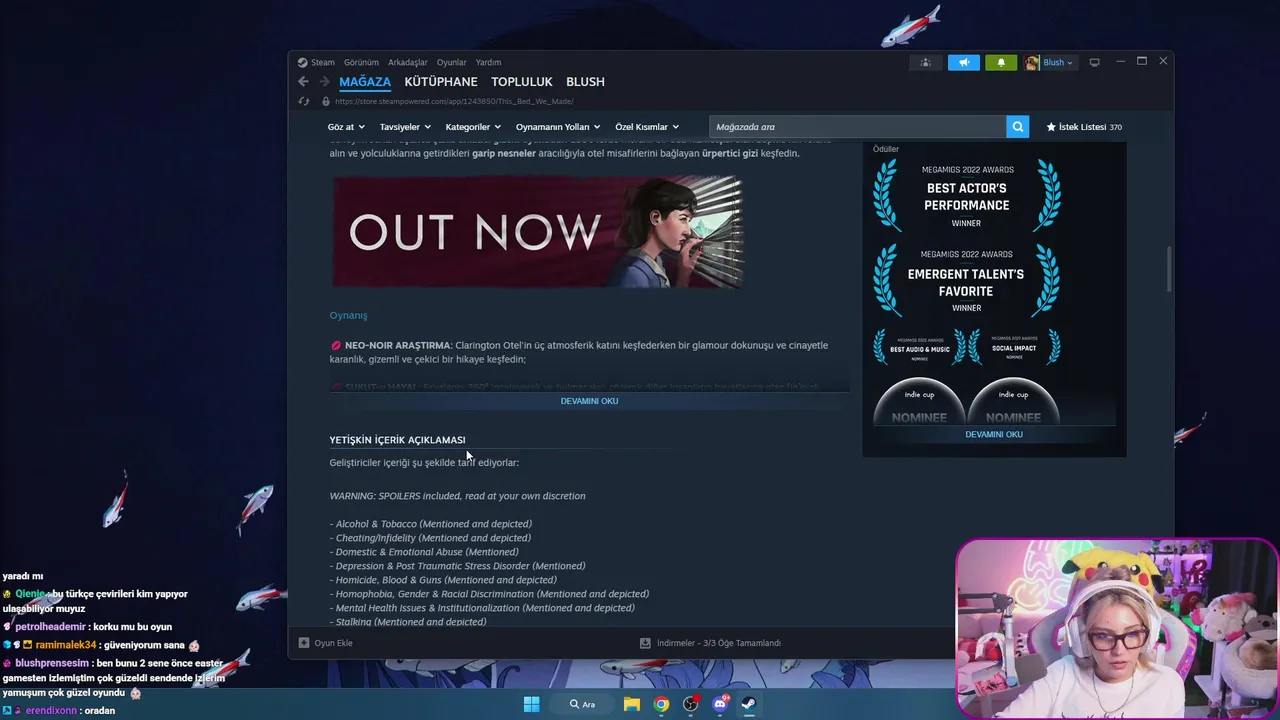Open the Yardım menu
This screenshot has height=720, width=1280.
point(488,62)
